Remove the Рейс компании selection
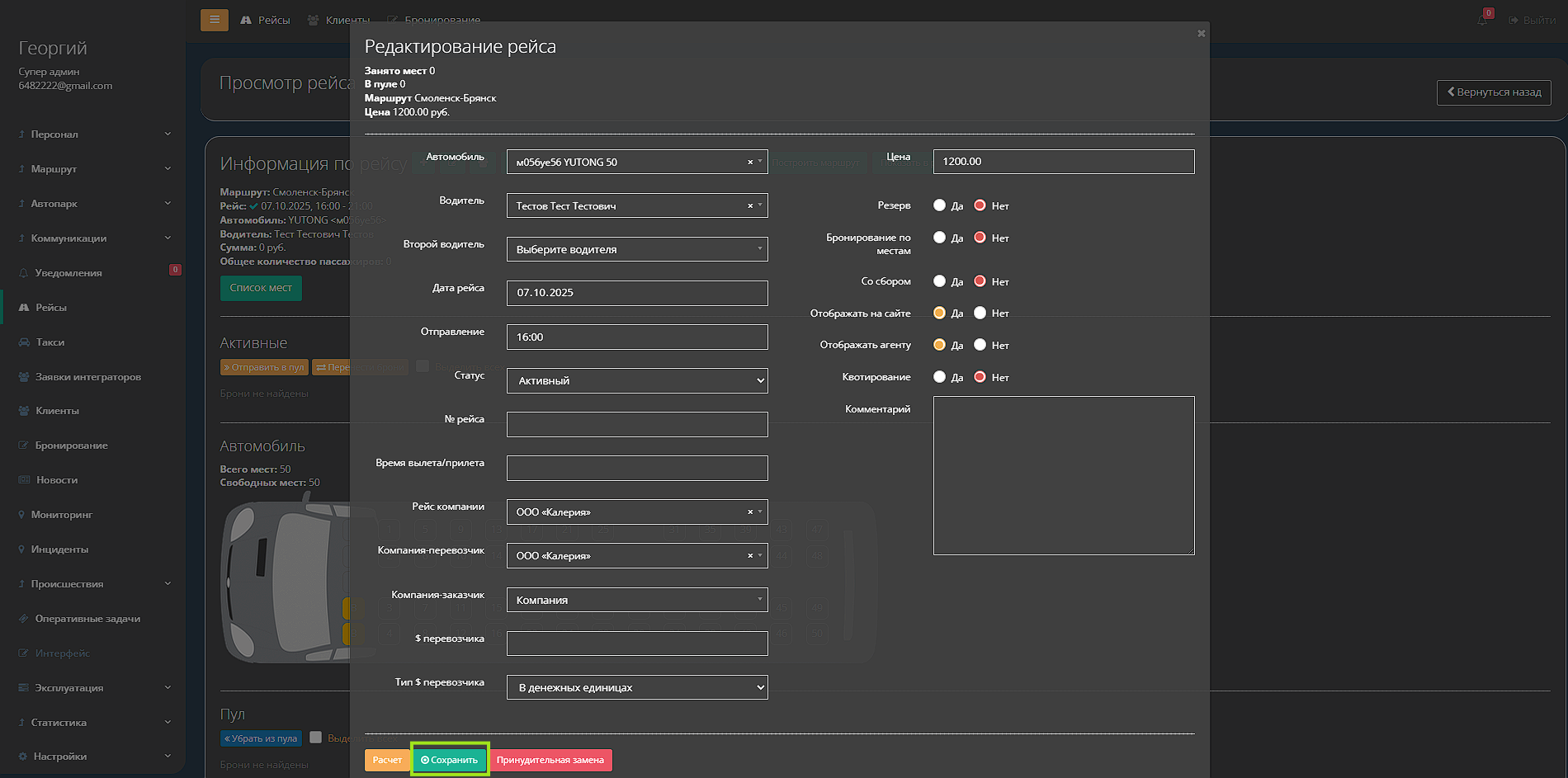Viewport: 1568px width, 778px height. click(749, 512)
